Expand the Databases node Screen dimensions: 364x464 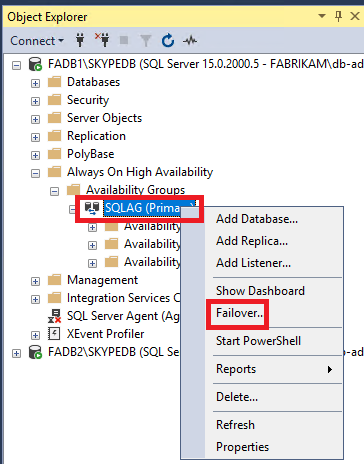[x=35, y=83]
